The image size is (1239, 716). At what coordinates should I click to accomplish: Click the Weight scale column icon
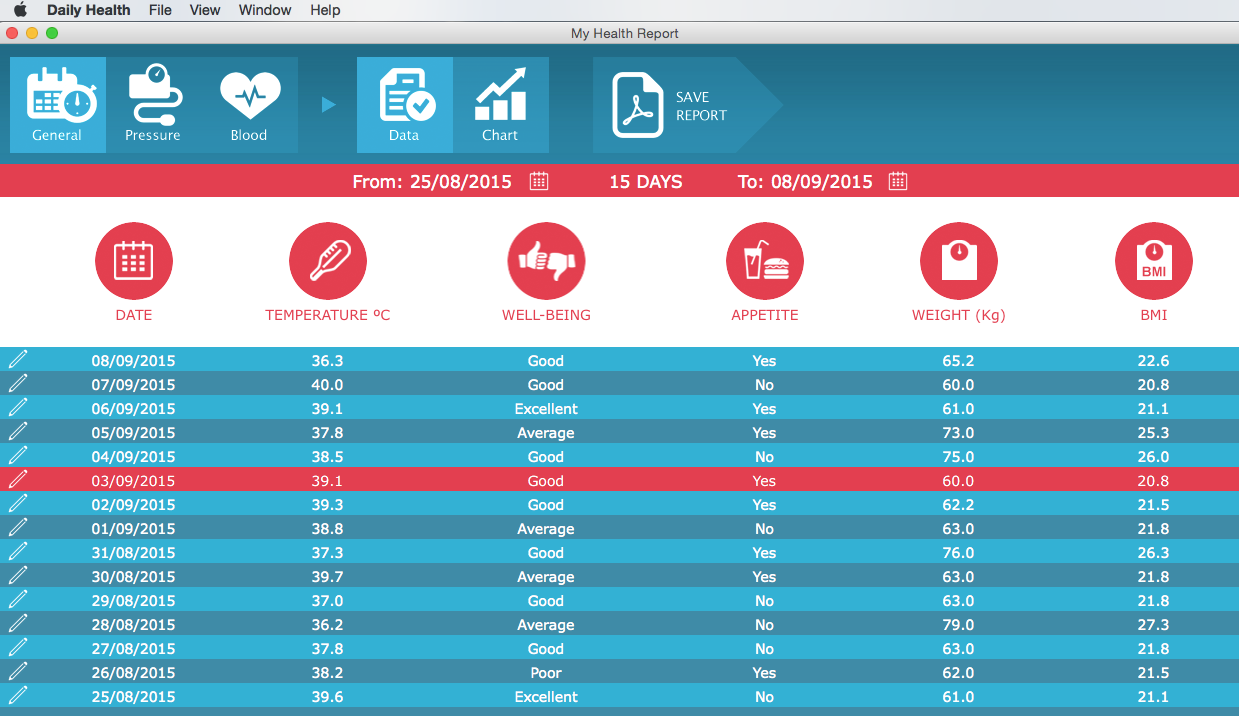tap(958, 260)
